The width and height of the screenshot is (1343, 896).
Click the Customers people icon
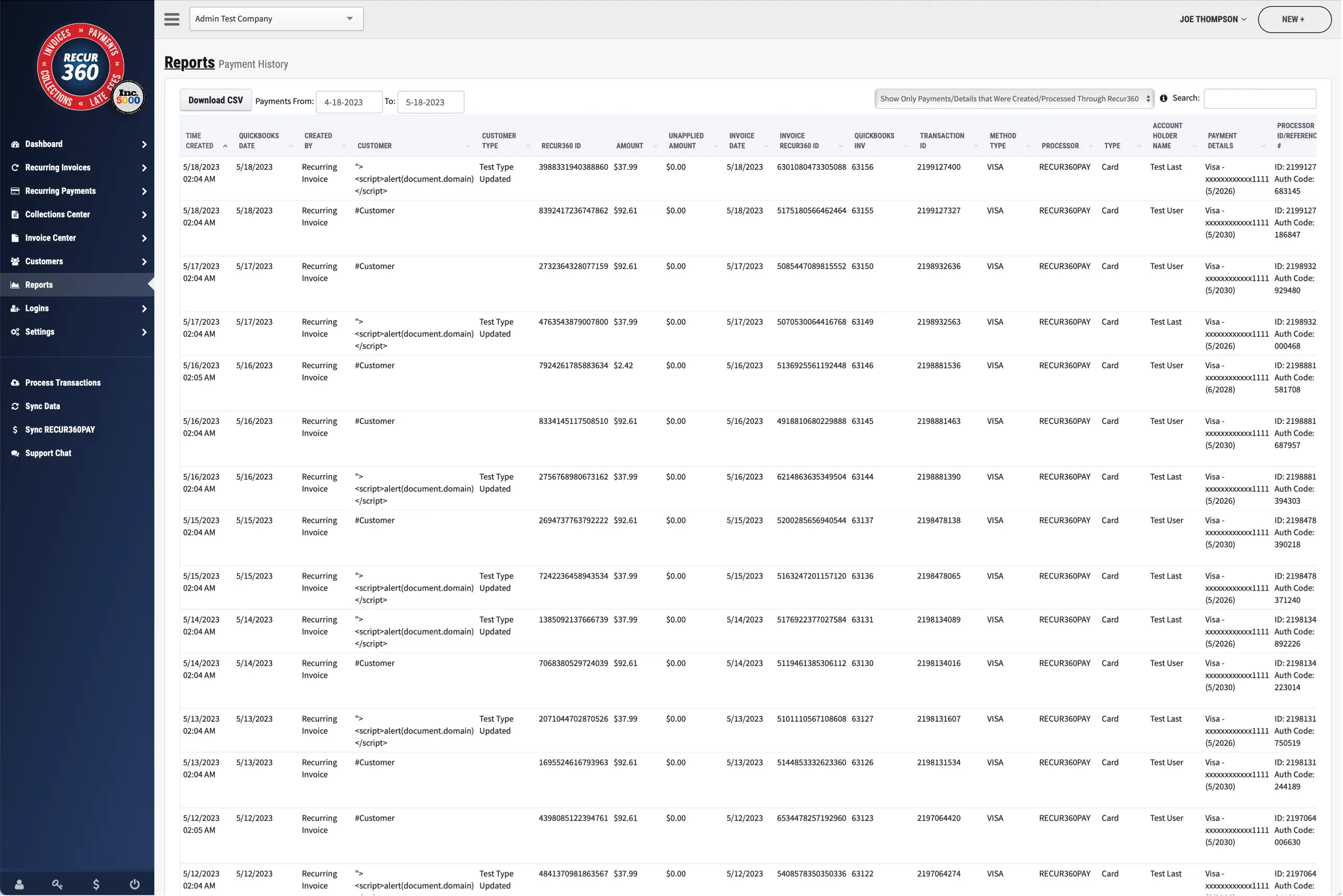point(15,262)
